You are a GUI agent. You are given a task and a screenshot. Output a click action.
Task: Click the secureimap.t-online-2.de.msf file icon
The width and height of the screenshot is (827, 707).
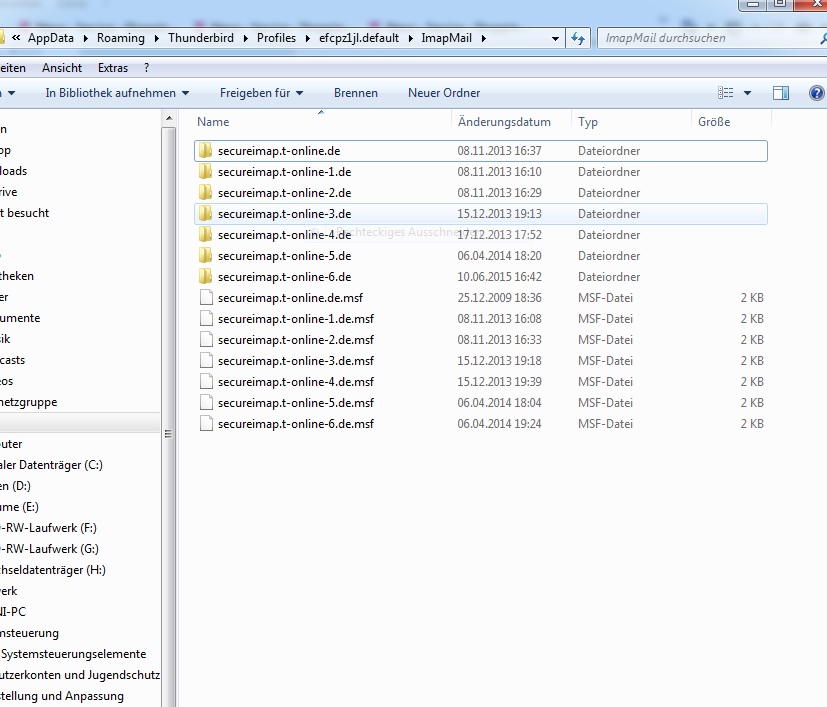[206, 340]
